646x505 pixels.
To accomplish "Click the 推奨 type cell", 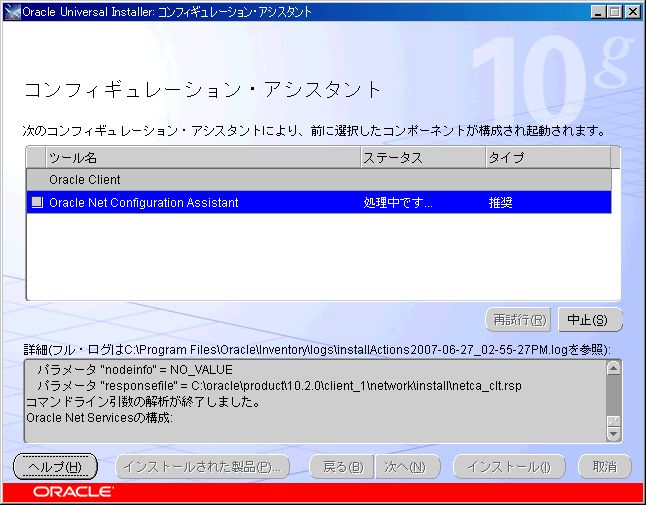I will (501, 203).
